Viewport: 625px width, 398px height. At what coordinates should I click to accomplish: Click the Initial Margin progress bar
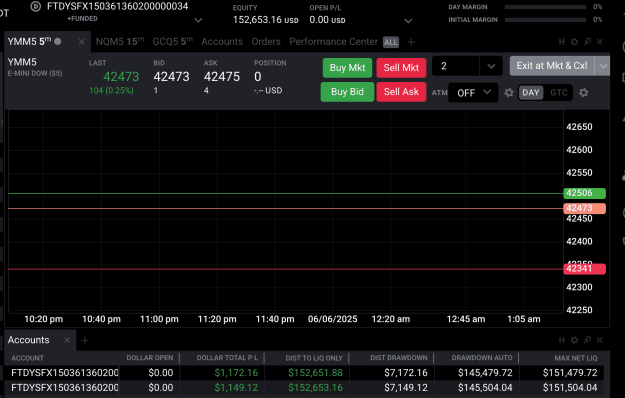pyautogui.click(x=545, y=20)
